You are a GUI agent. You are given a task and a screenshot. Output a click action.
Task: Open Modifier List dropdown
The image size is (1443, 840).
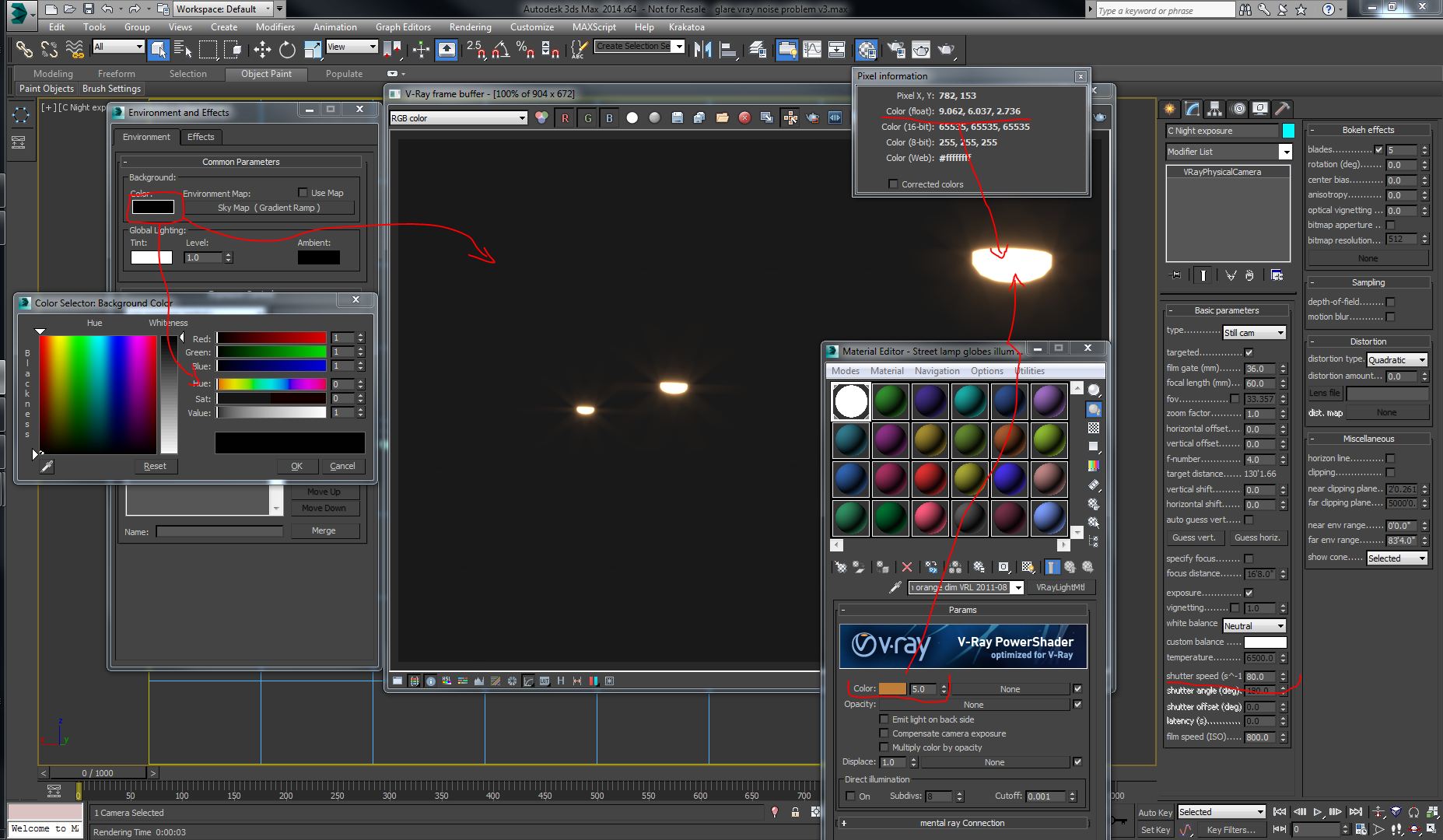(x=1228, y=152)
